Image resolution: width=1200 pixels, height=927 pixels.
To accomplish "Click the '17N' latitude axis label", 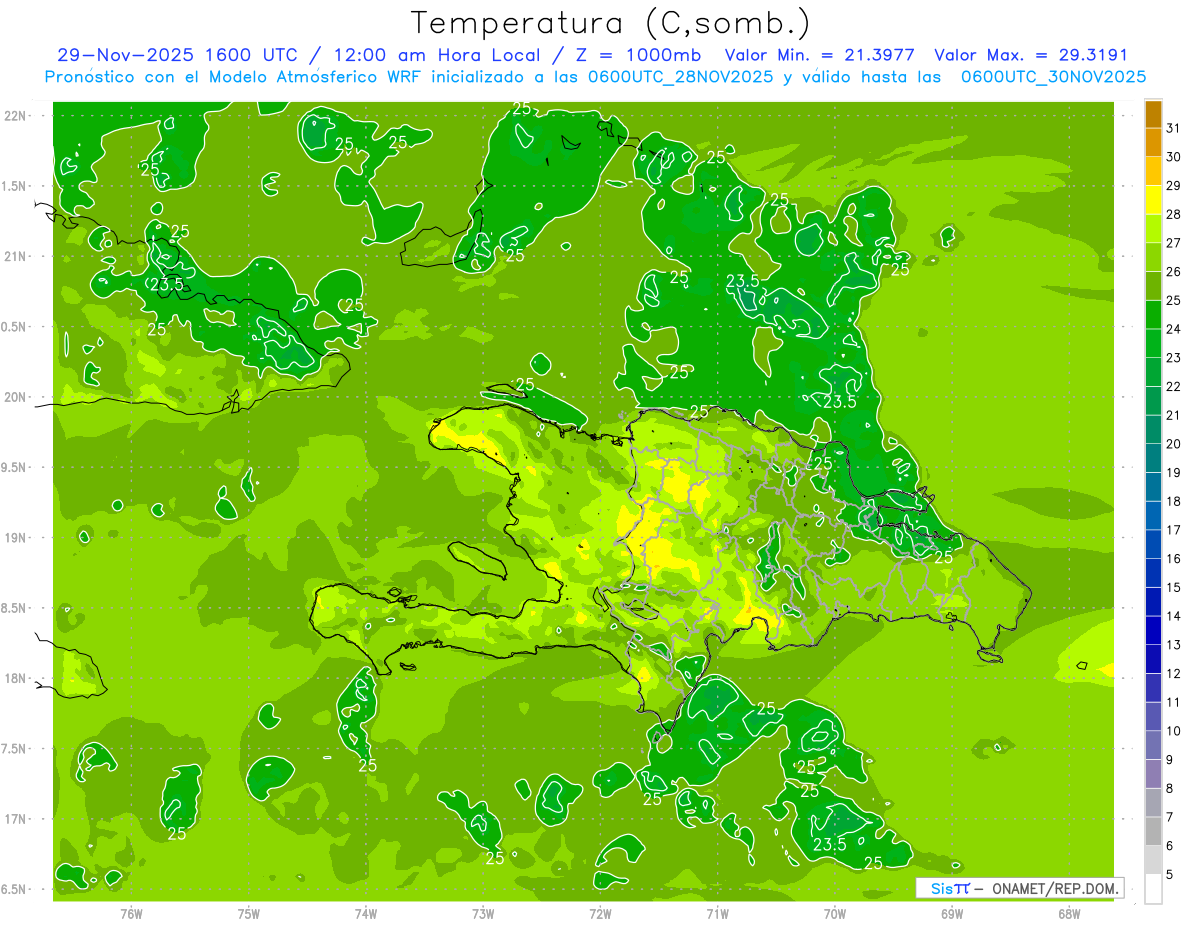I will 17,820.
